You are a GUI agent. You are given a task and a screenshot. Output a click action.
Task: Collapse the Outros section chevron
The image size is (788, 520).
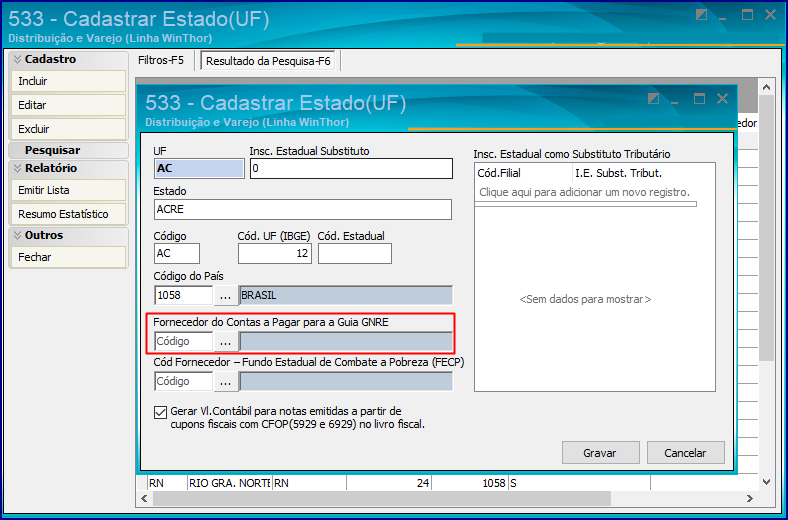pos(18,236)
